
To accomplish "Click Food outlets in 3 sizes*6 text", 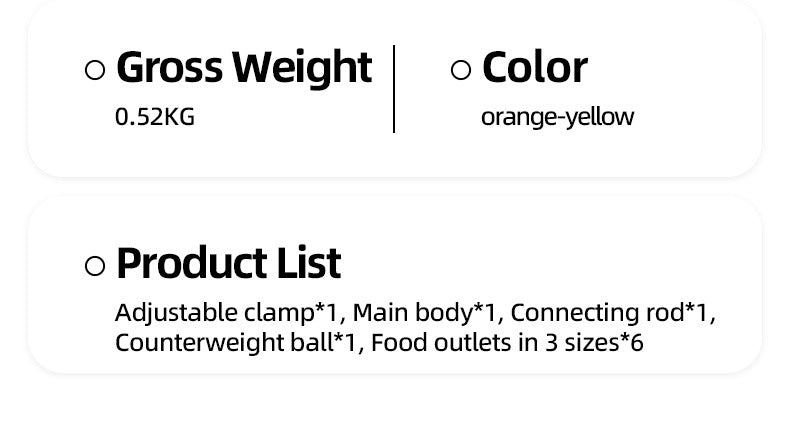I will pyautogui.click(x=507, y=343).
